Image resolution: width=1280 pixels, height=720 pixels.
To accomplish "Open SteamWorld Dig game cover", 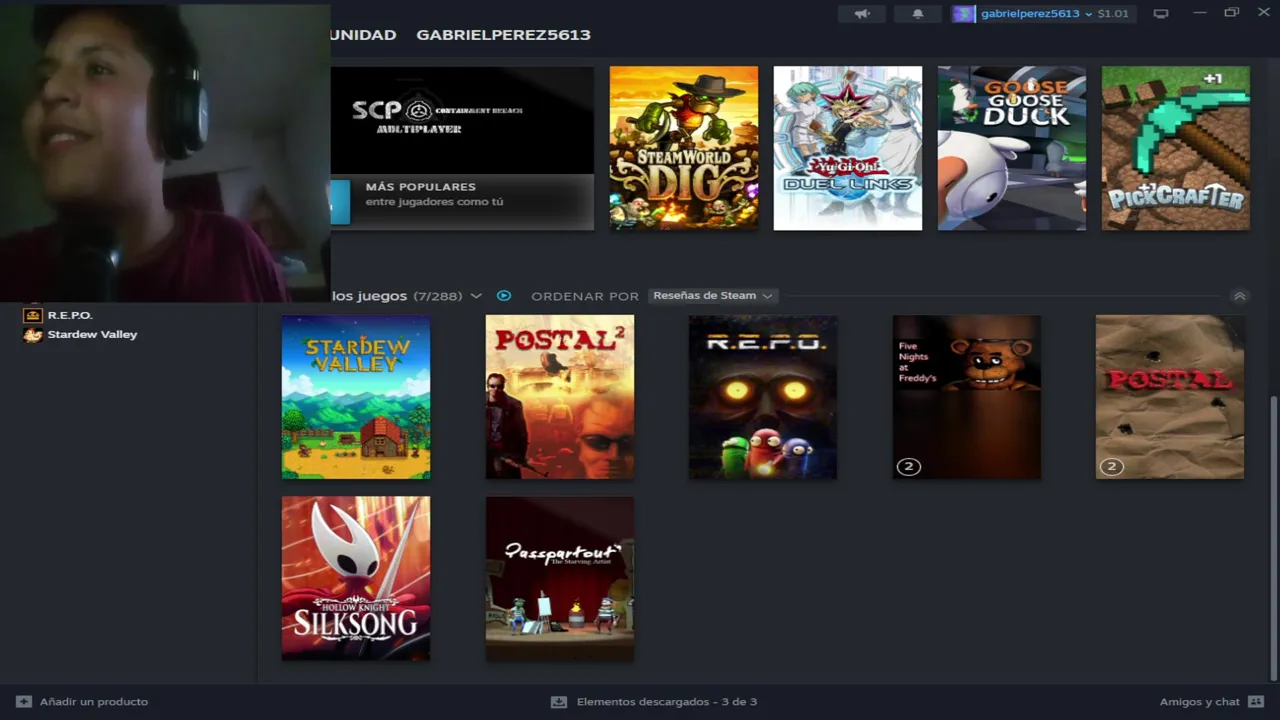I will [684, 148].
